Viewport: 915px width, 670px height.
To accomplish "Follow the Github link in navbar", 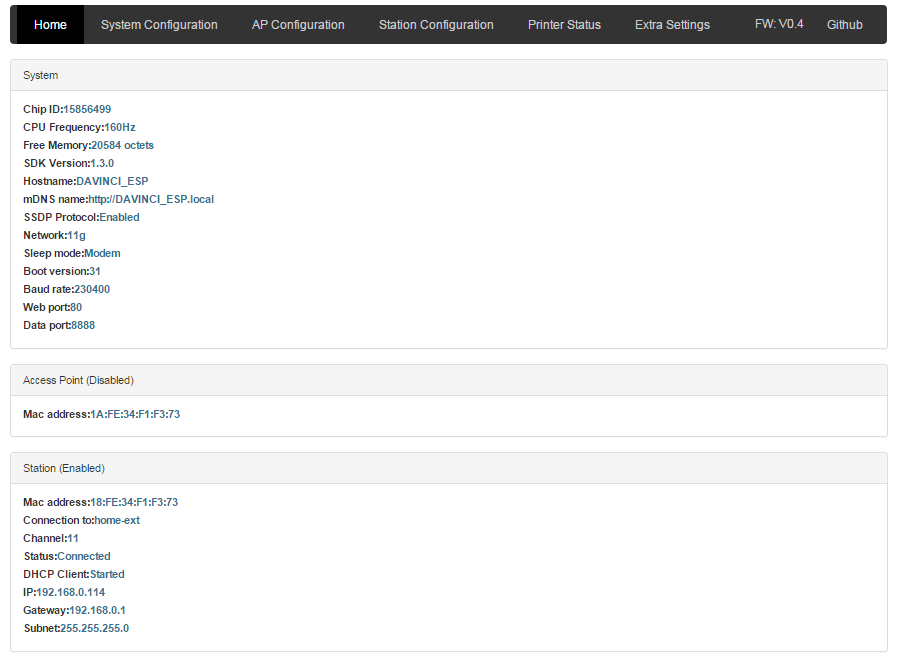I will [x=844, y=24].
